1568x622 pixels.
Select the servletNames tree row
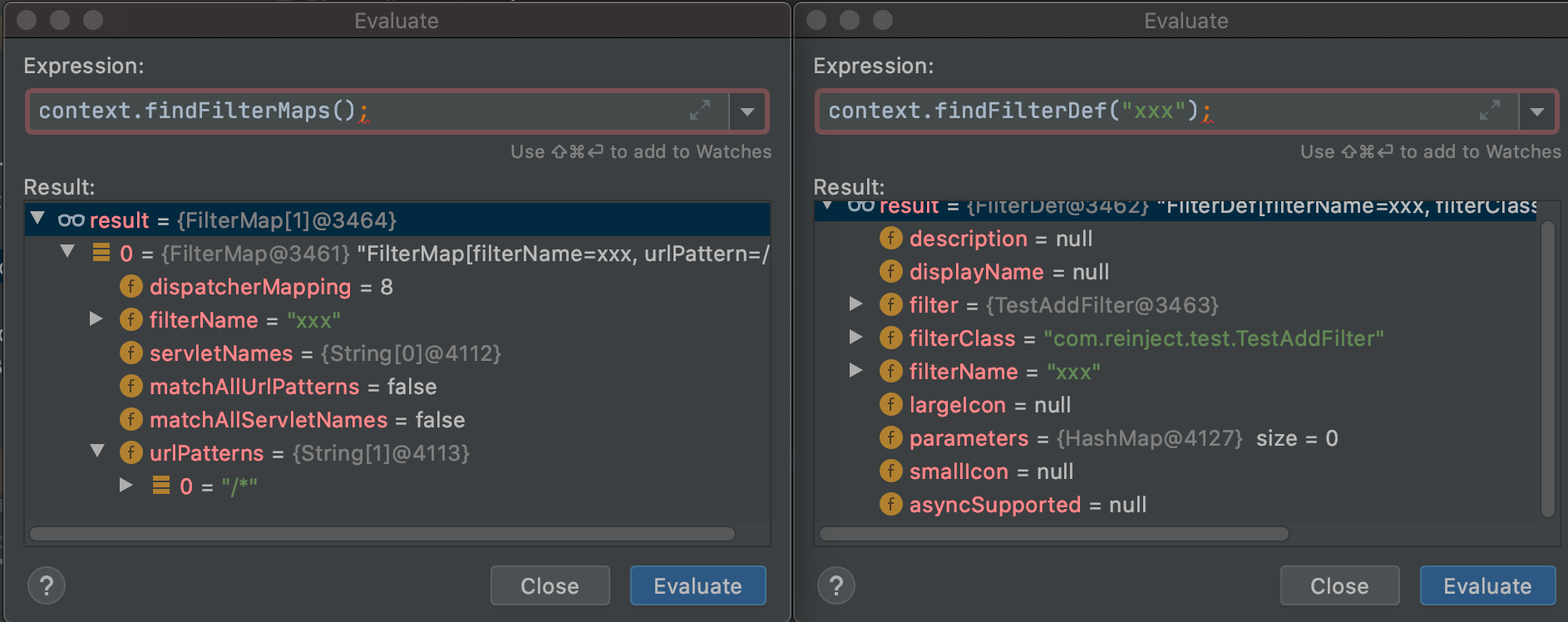point(324,353)
